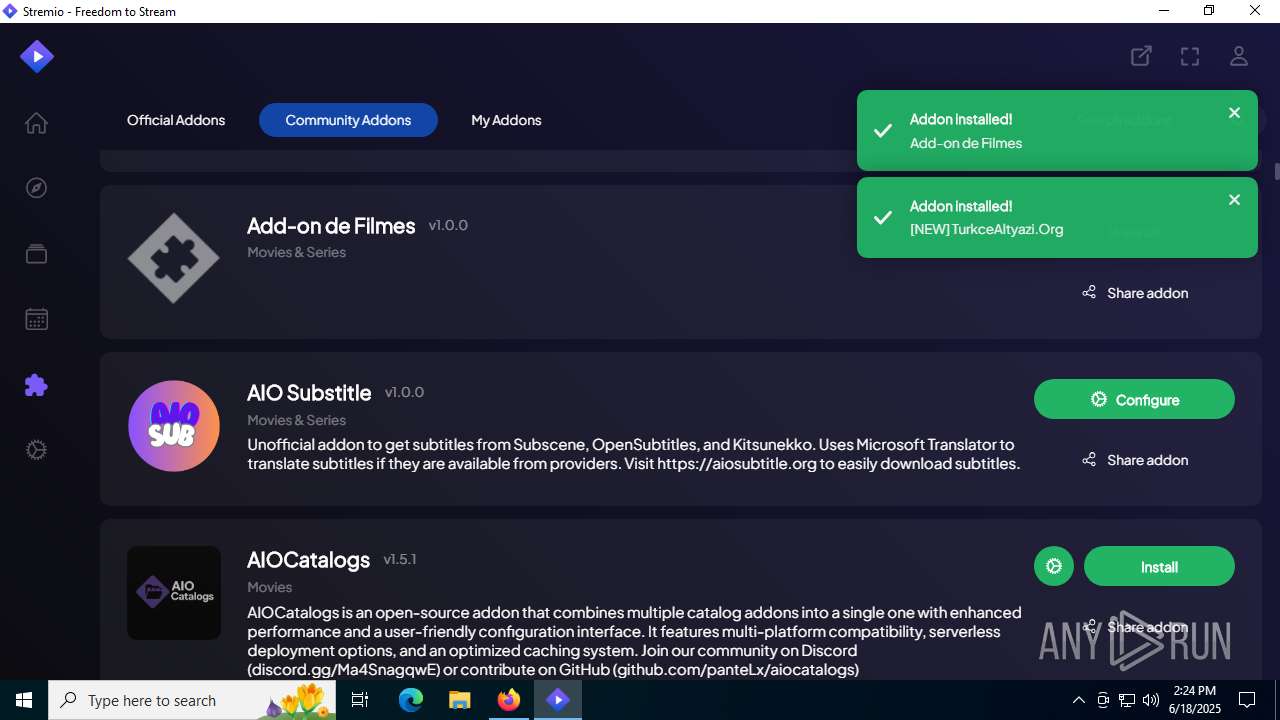Switch to Official Addons tab
1280x720 pixels.
click(176, 120)
